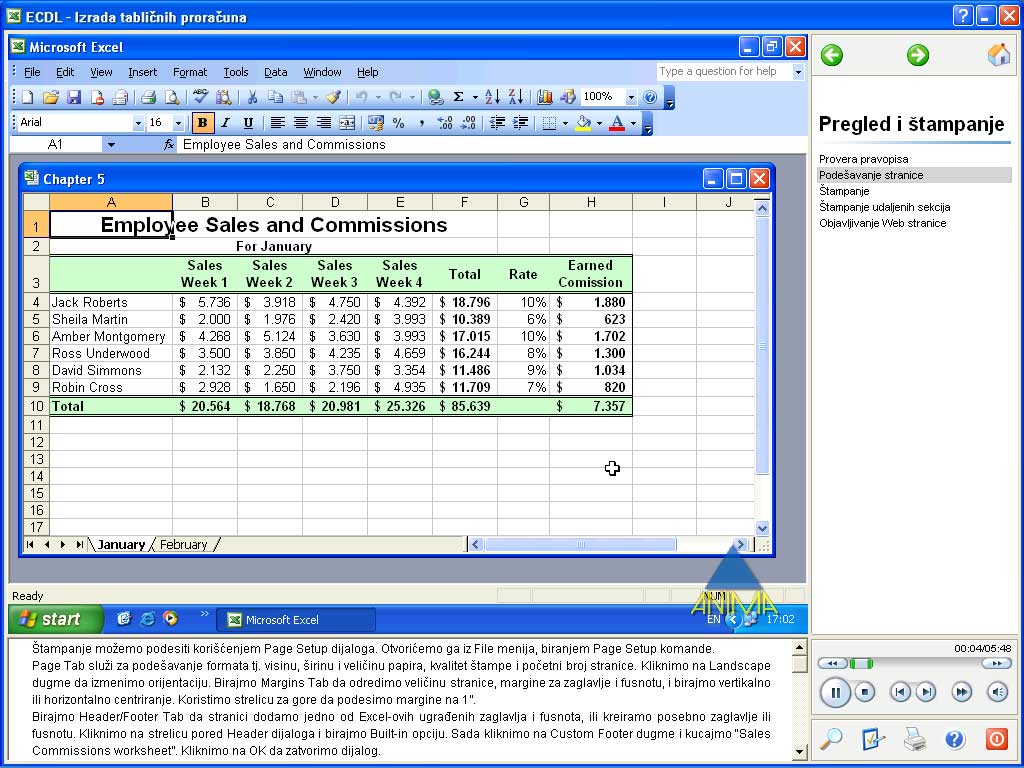Toggle underline formatting on
This screenshot has width=1024, height=768.
(x=247, y=122)
